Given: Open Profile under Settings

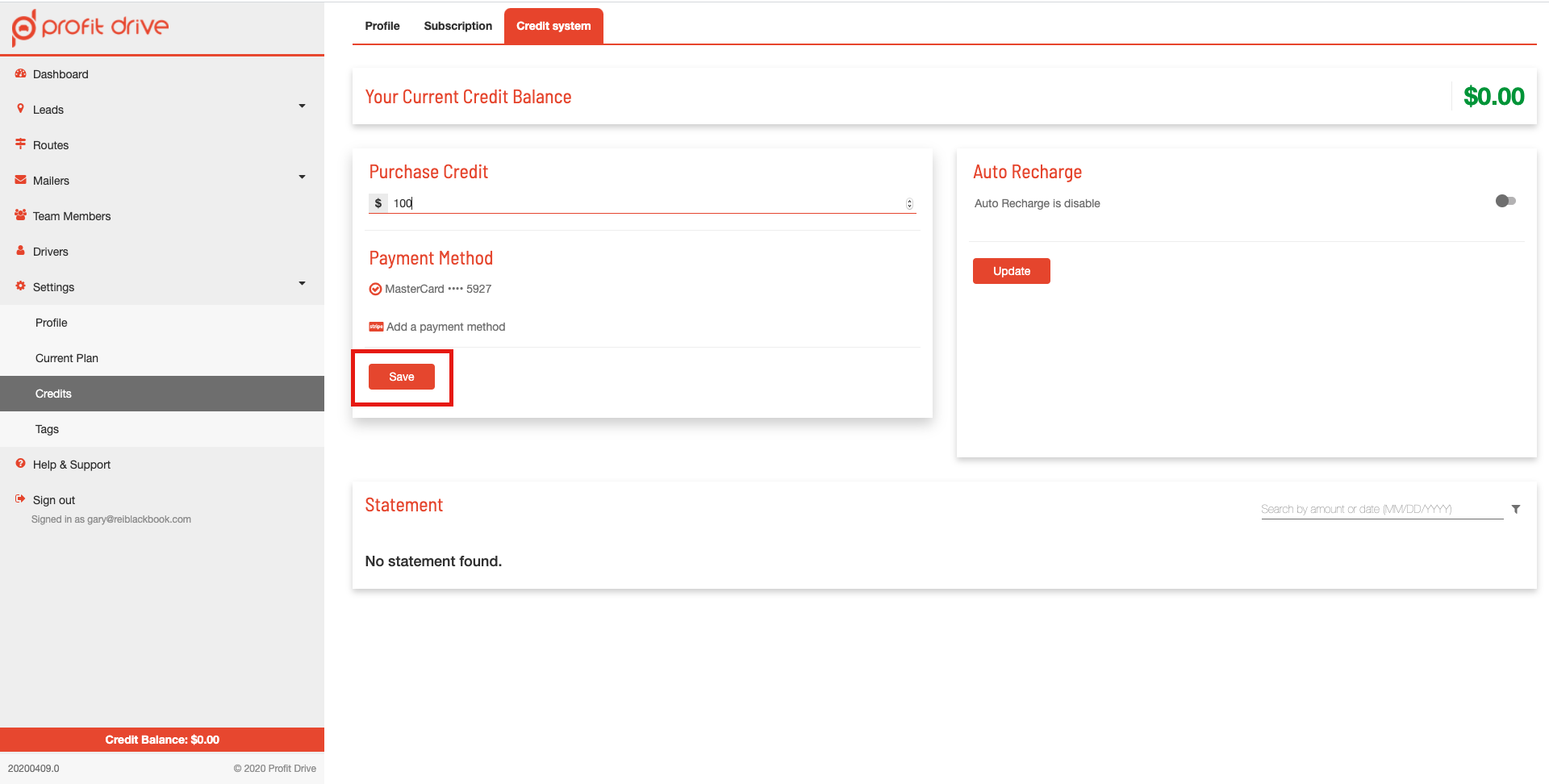Looking at the screenshot, I should pyautogui.click(x=162, y=323).
